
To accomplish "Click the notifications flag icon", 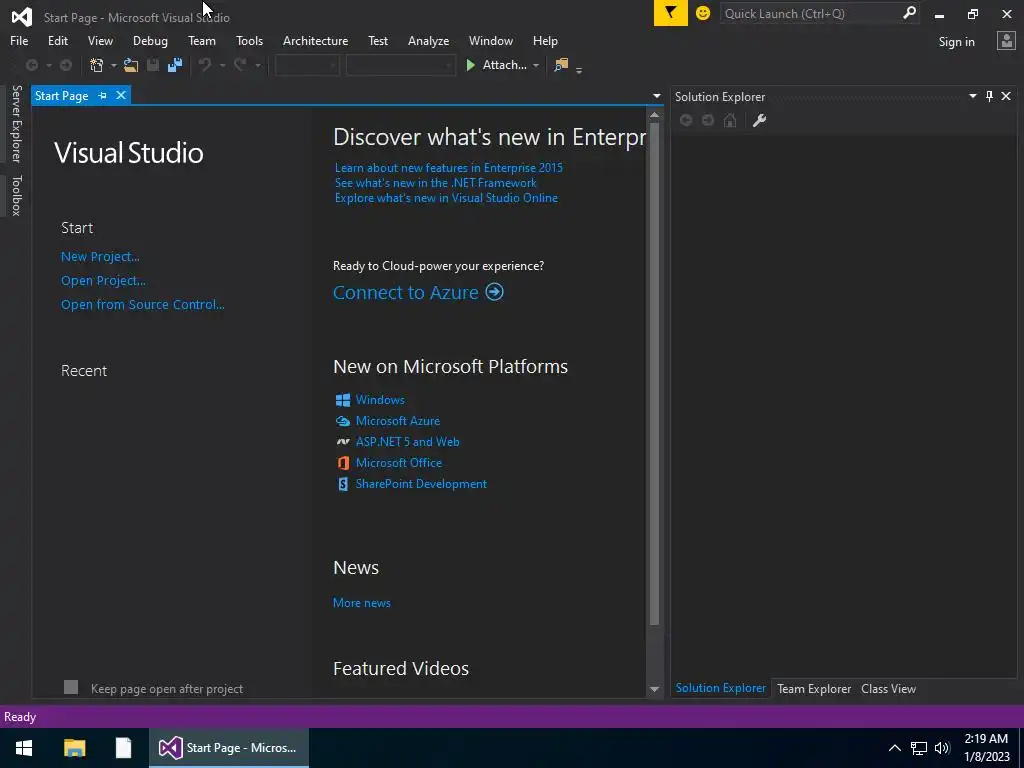I will coord(671,13).
